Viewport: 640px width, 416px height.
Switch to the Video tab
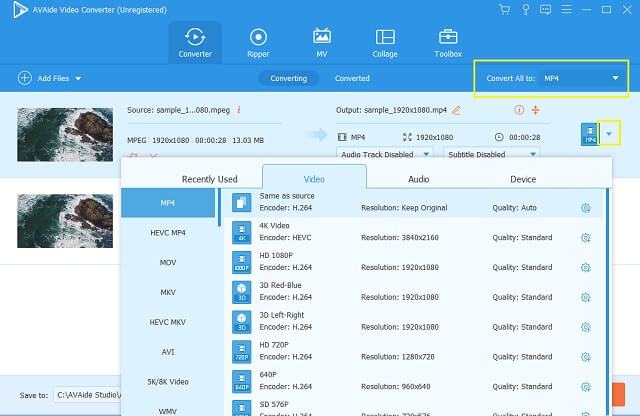(x=314, y=178)
